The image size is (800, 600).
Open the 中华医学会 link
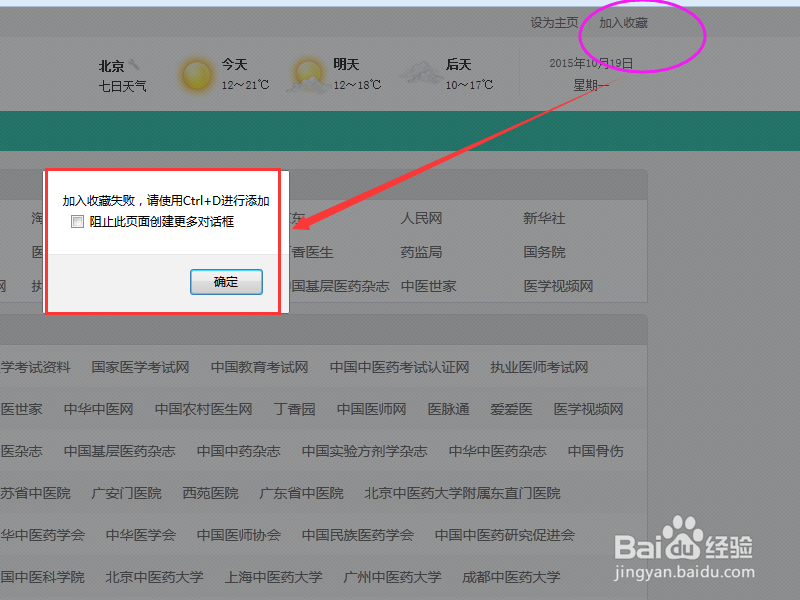[141, 535]
